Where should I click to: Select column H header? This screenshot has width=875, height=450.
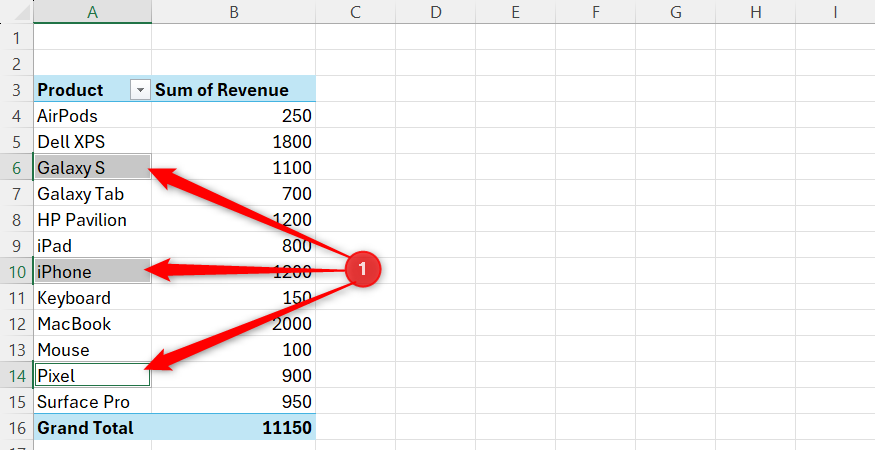[x=756, y=12]
